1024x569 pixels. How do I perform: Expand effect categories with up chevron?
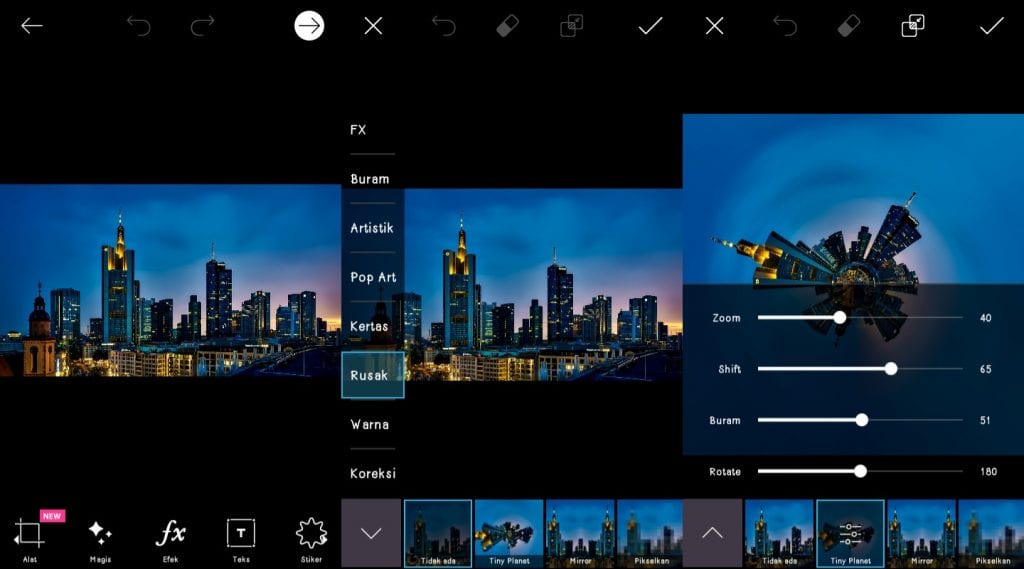coord(712,533)
